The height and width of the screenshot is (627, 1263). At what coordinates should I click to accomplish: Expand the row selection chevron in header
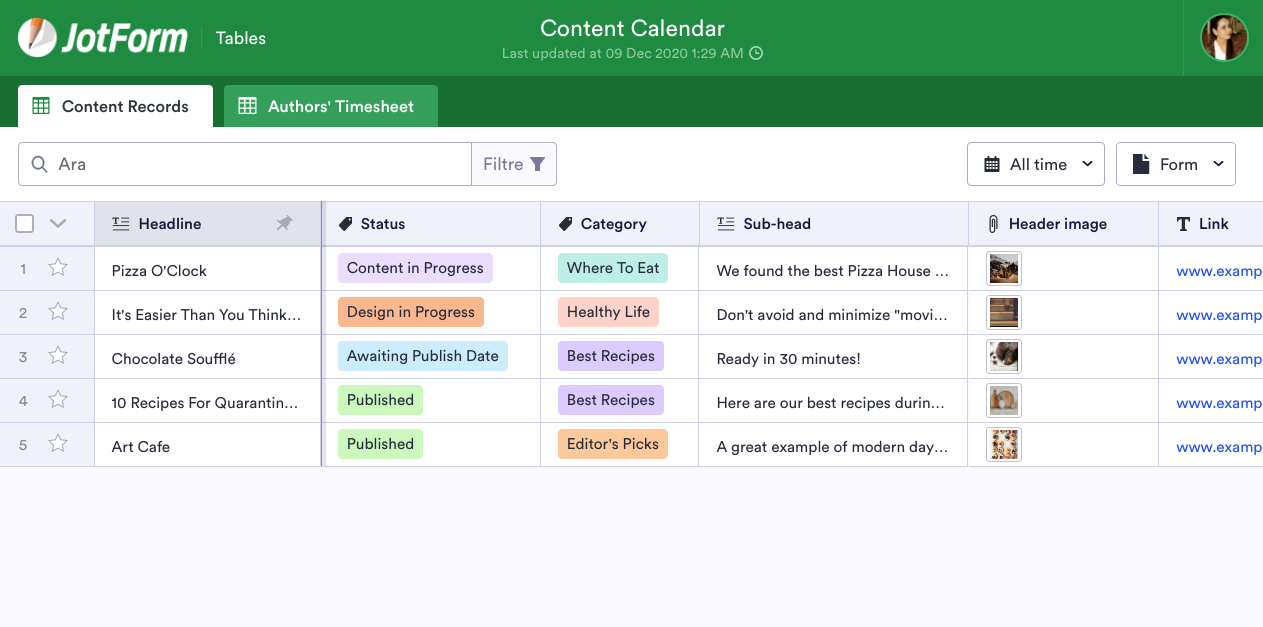(57, 224)
